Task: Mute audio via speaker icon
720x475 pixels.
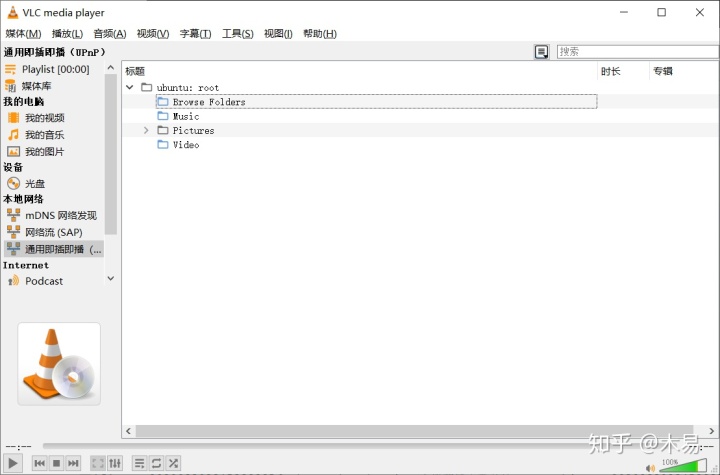Action: 651,469
